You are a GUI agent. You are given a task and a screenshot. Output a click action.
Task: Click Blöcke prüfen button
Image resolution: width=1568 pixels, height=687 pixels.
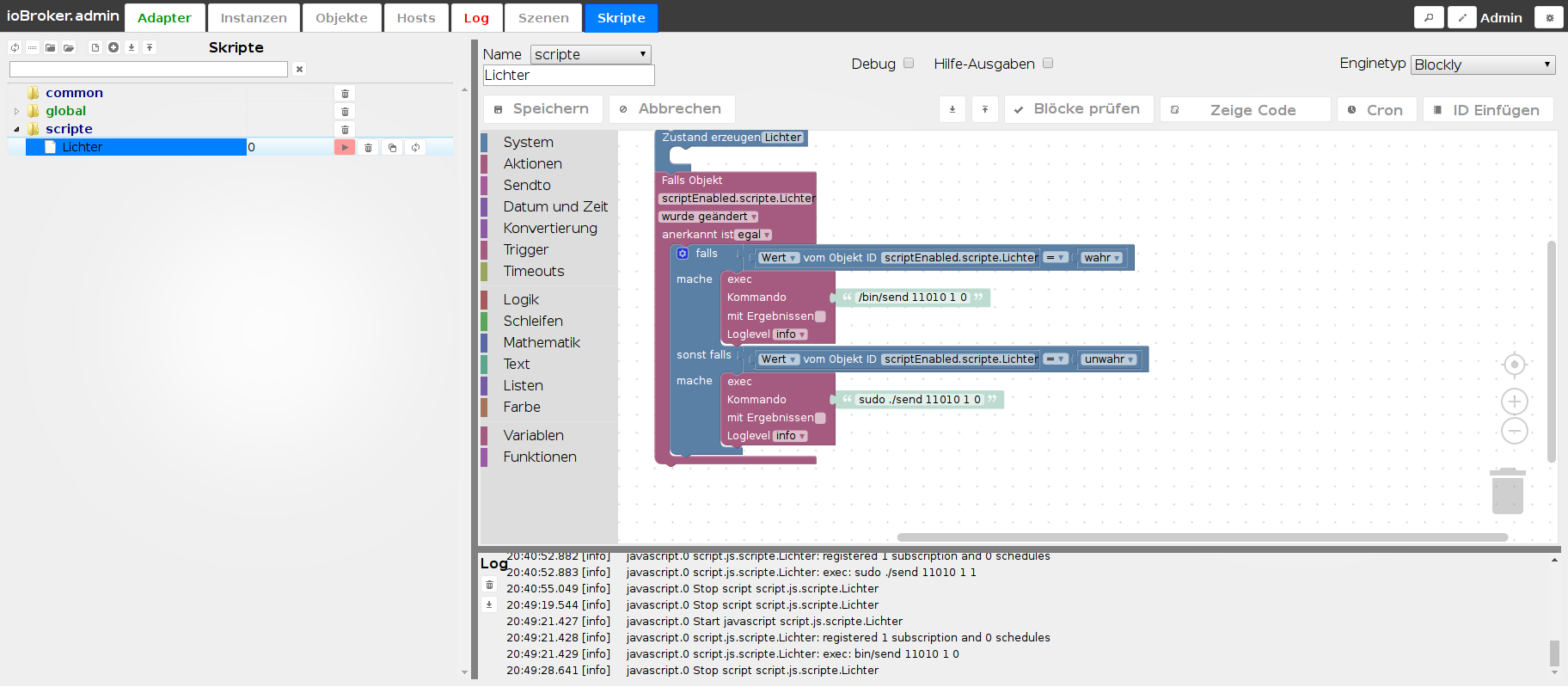[x=1079, y=109]
